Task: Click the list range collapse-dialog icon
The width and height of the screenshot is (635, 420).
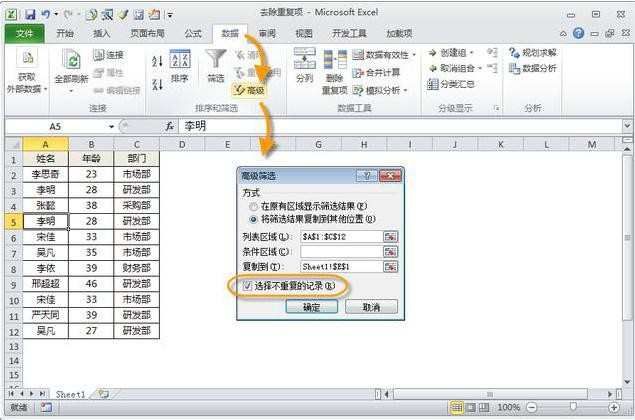Action: [390, 237]
